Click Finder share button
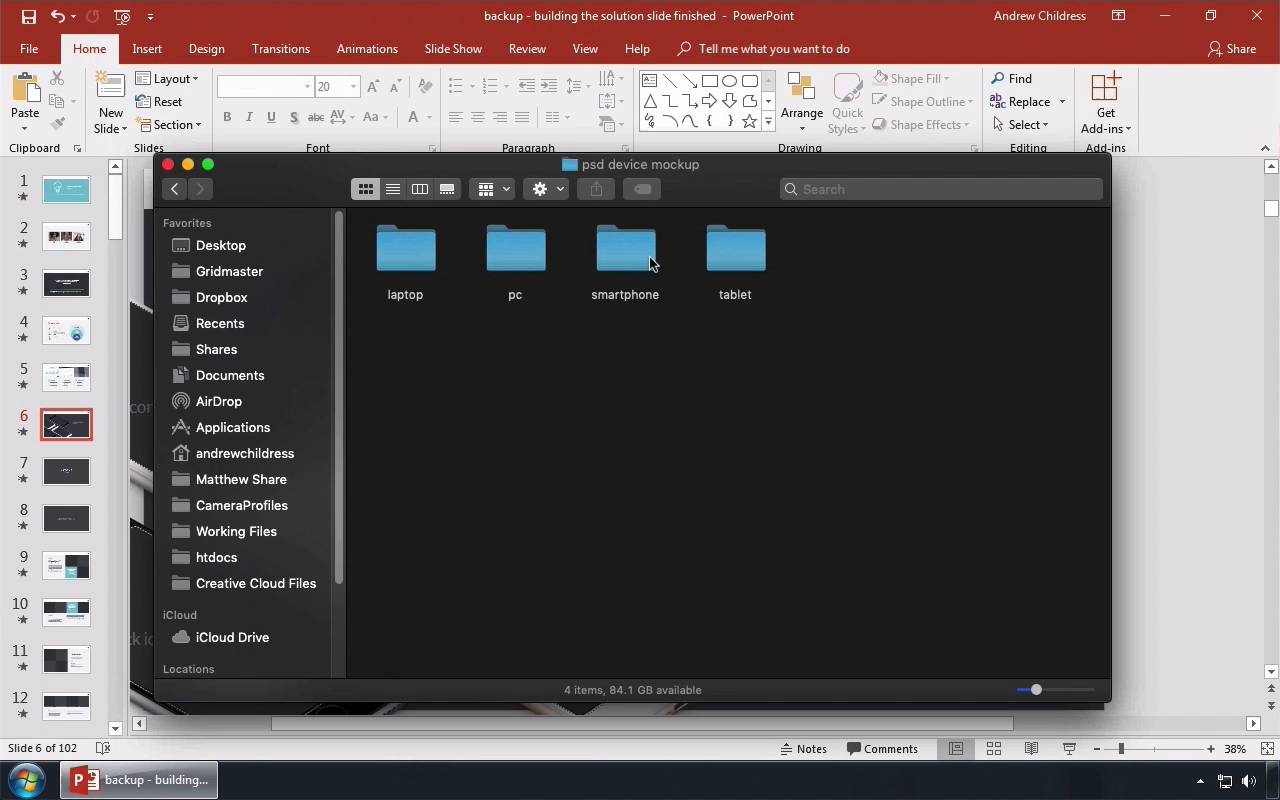 (596, 189)
